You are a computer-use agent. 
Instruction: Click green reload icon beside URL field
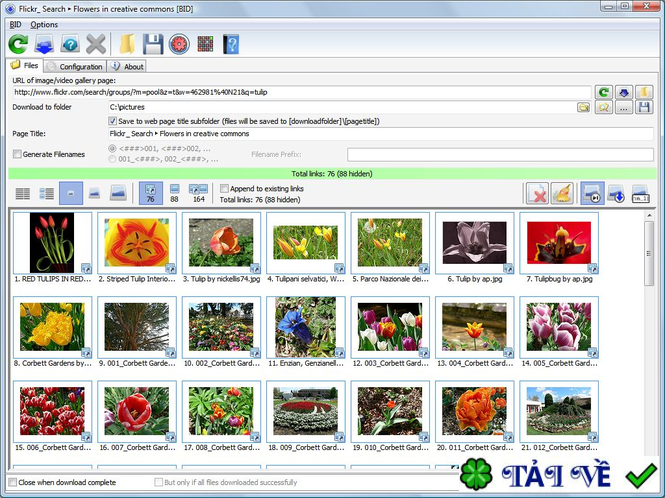pos(604,92)
